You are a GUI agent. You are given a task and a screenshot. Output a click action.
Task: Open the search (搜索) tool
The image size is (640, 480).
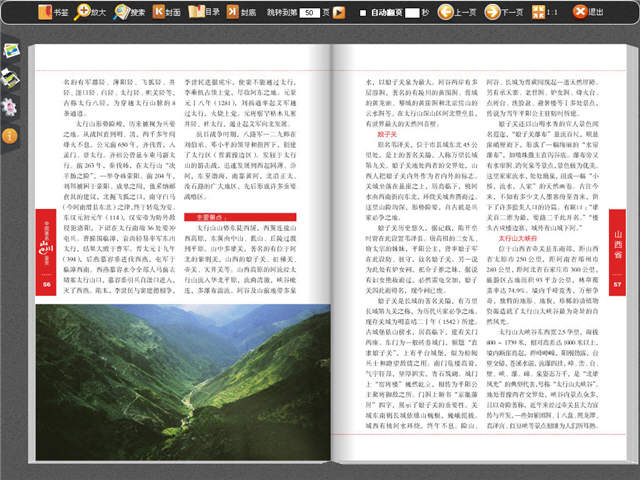click(129, 12)
